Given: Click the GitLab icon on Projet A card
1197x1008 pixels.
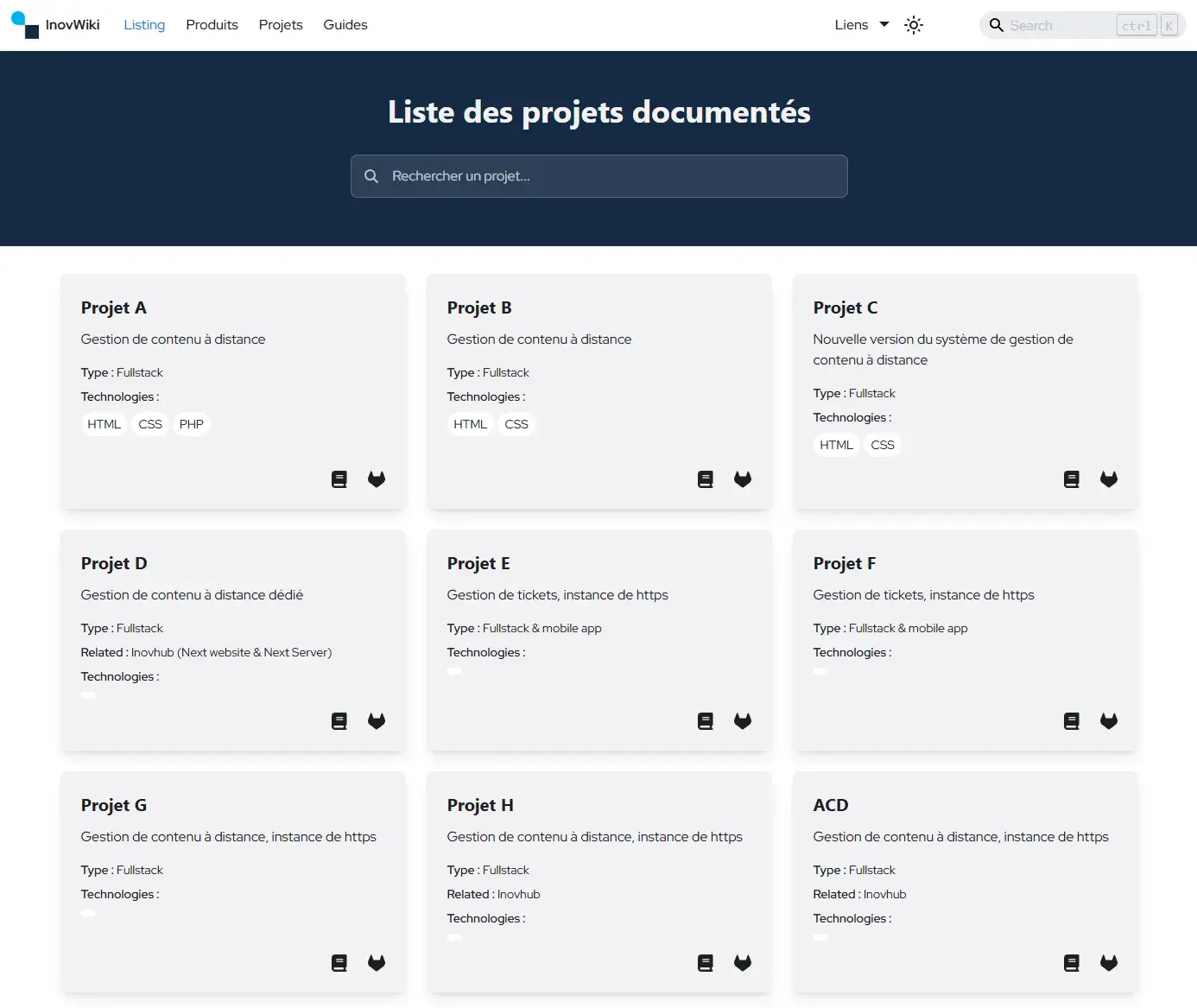Looking at the screenshot, I should tap(377, 479).
